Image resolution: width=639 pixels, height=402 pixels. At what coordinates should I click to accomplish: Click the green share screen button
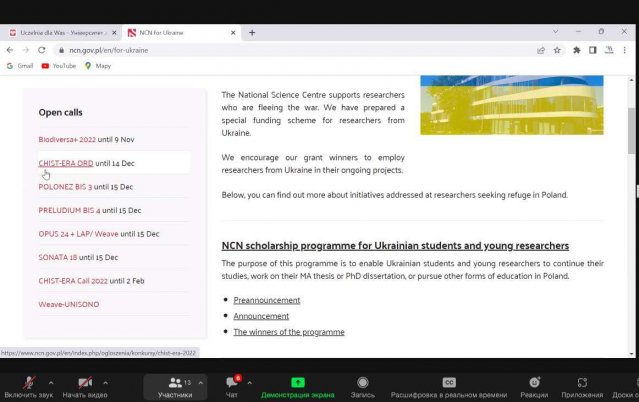[x=298, y=384]
